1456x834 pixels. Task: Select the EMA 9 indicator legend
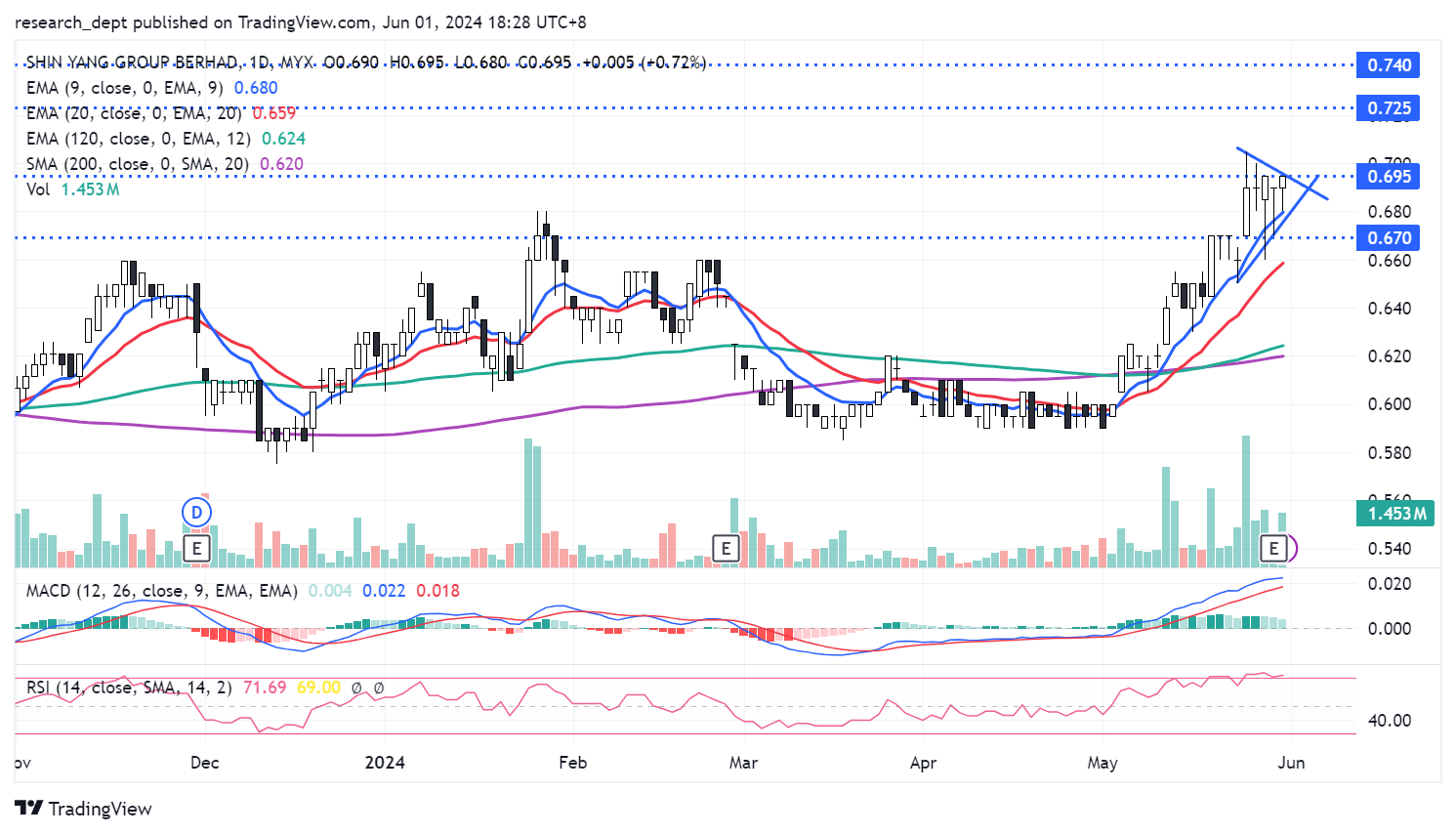[x=125, y=88]
